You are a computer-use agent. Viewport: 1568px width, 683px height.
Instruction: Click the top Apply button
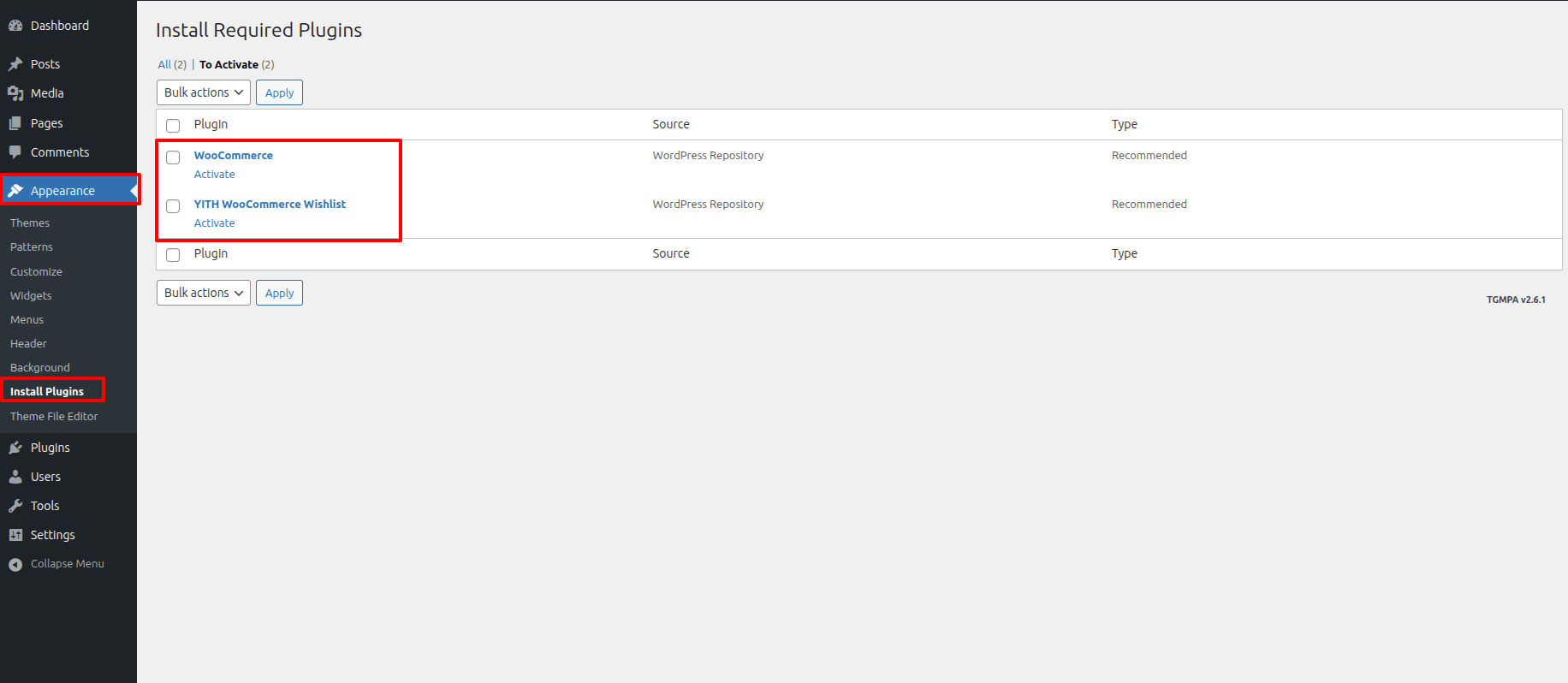pos(279,92)
